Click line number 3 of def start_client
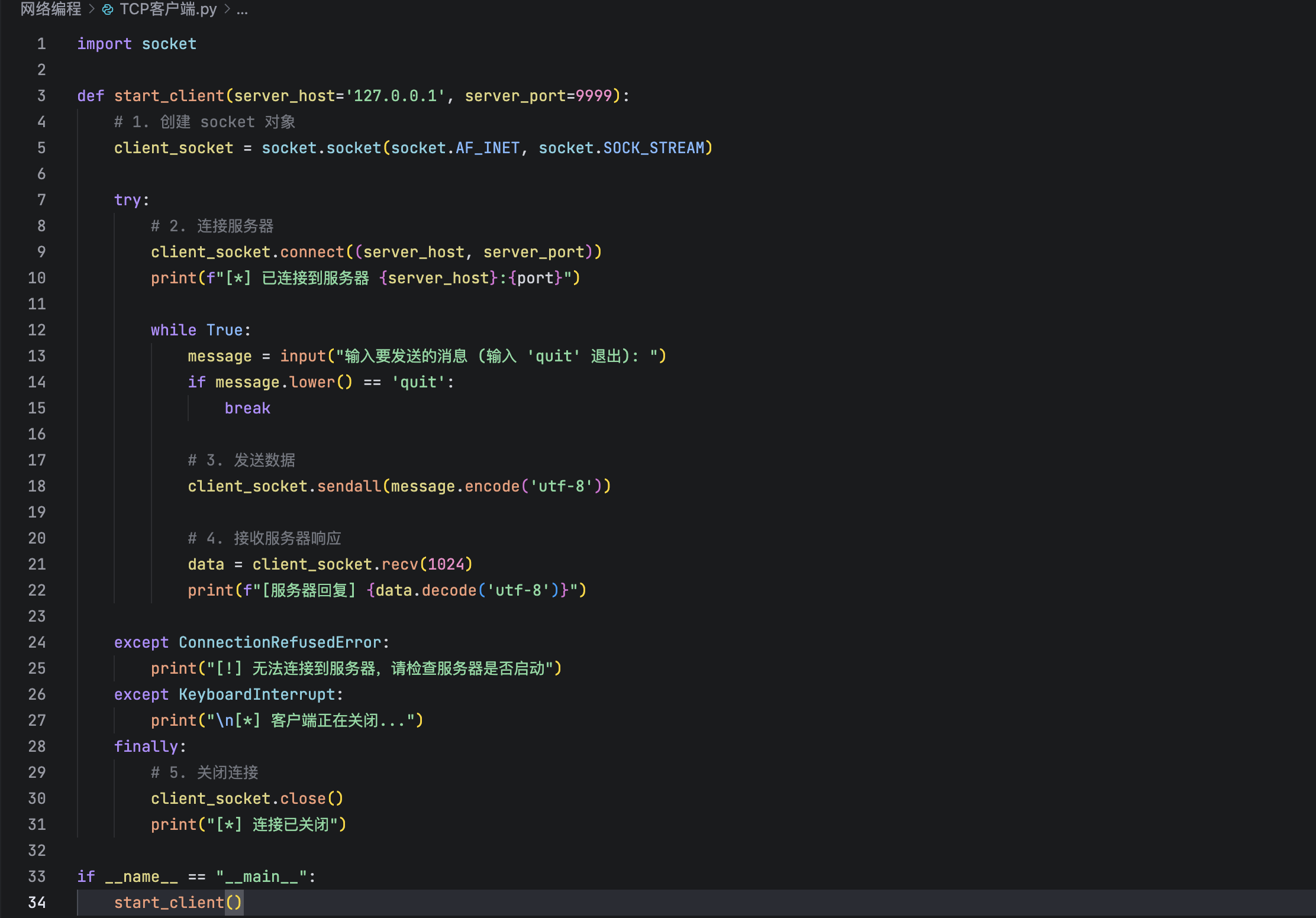 pos(41,96)
